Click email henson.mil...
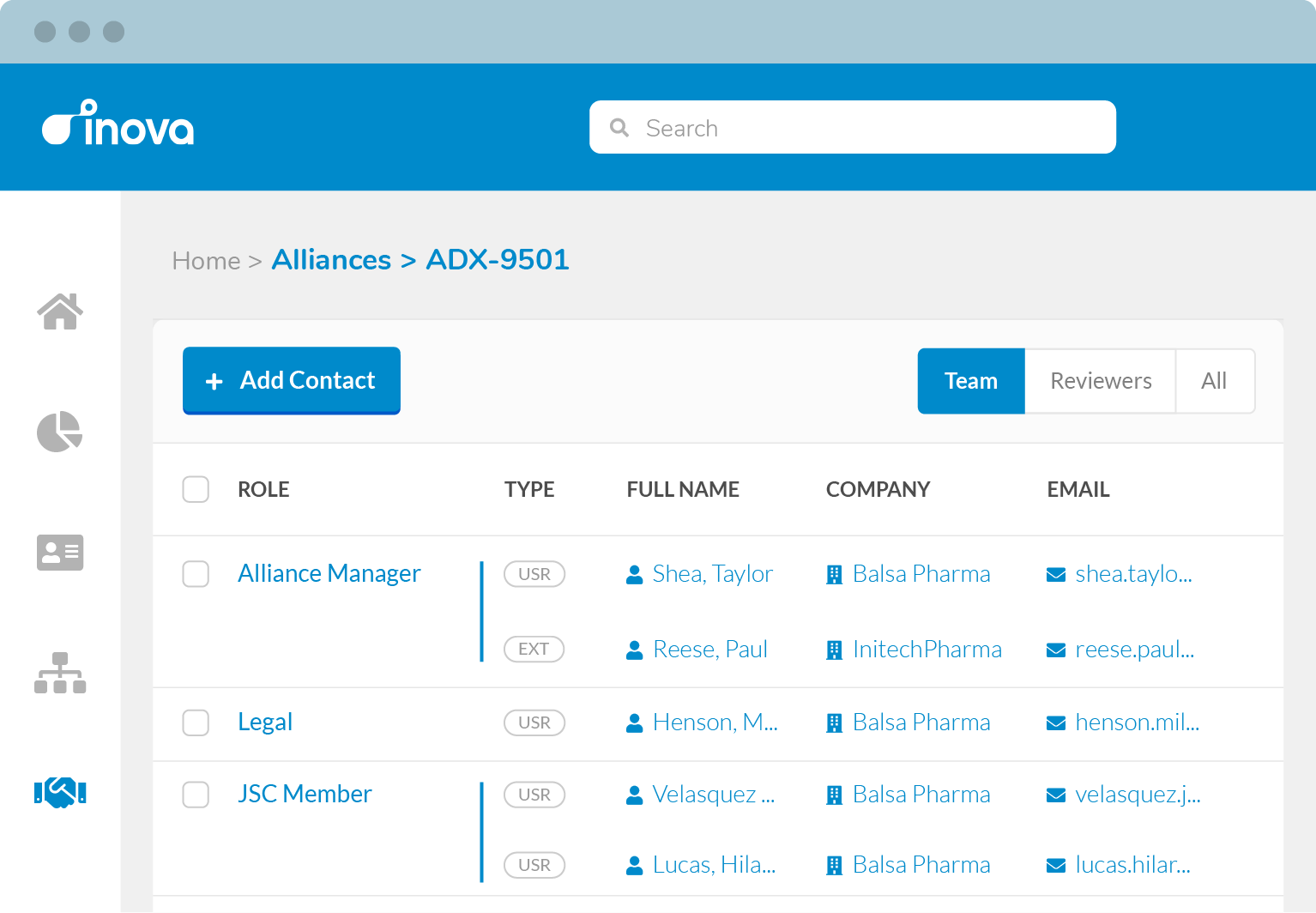1316x913 pixels. [1138, 723]
